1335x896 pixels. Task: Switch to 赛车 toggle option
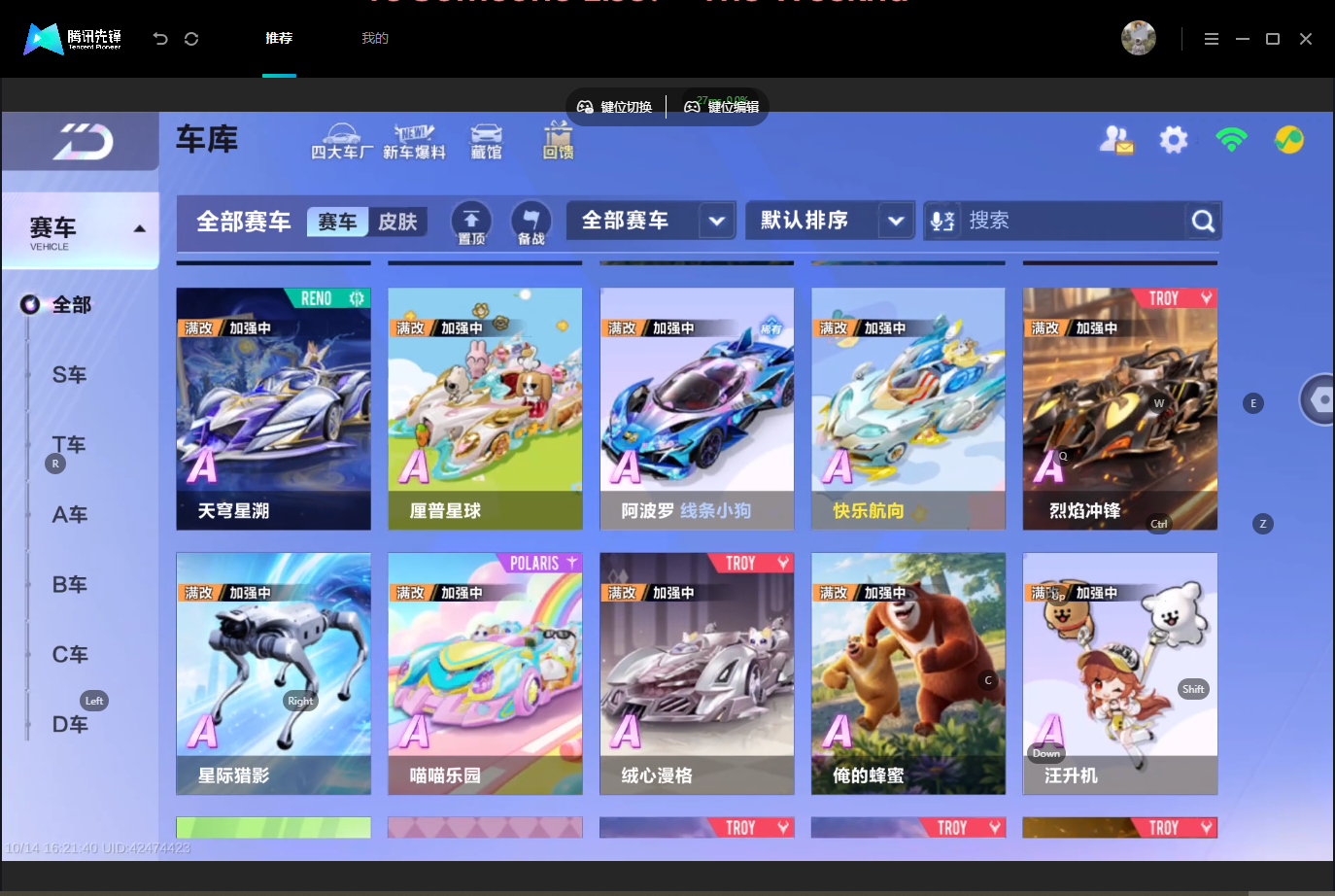tap(337, 223)
